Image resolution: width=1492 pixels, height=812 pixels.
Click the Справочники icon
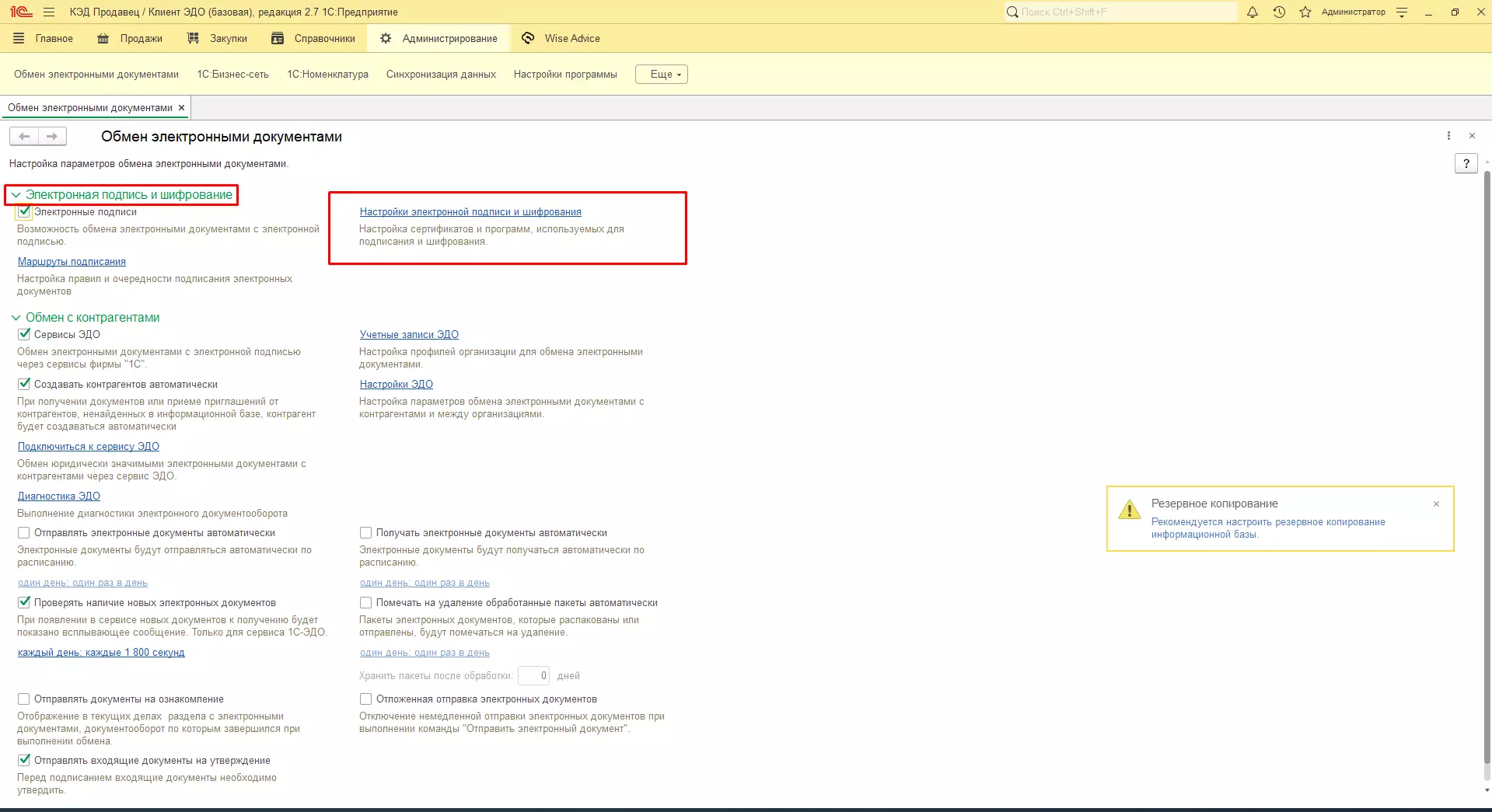[x=277, y=38]
